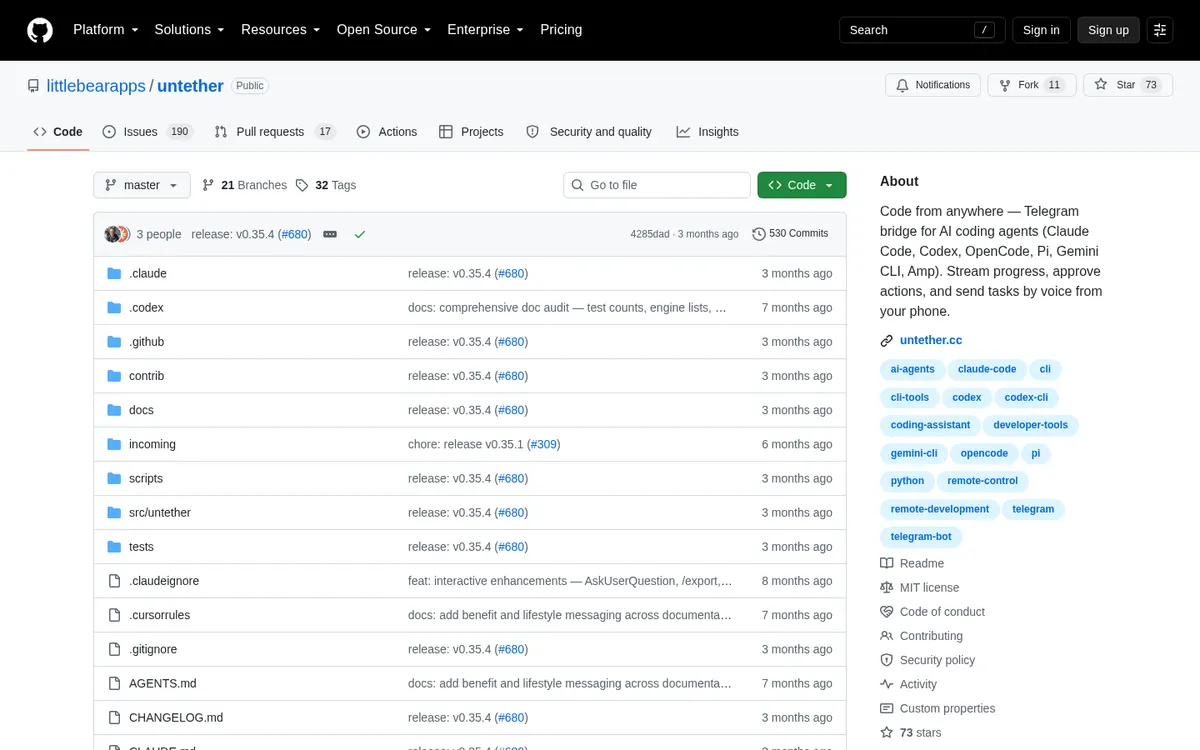The width and height of the screenshot is (1200, 750).
Task: Open the Actions tab
Action: coord(387,132)
